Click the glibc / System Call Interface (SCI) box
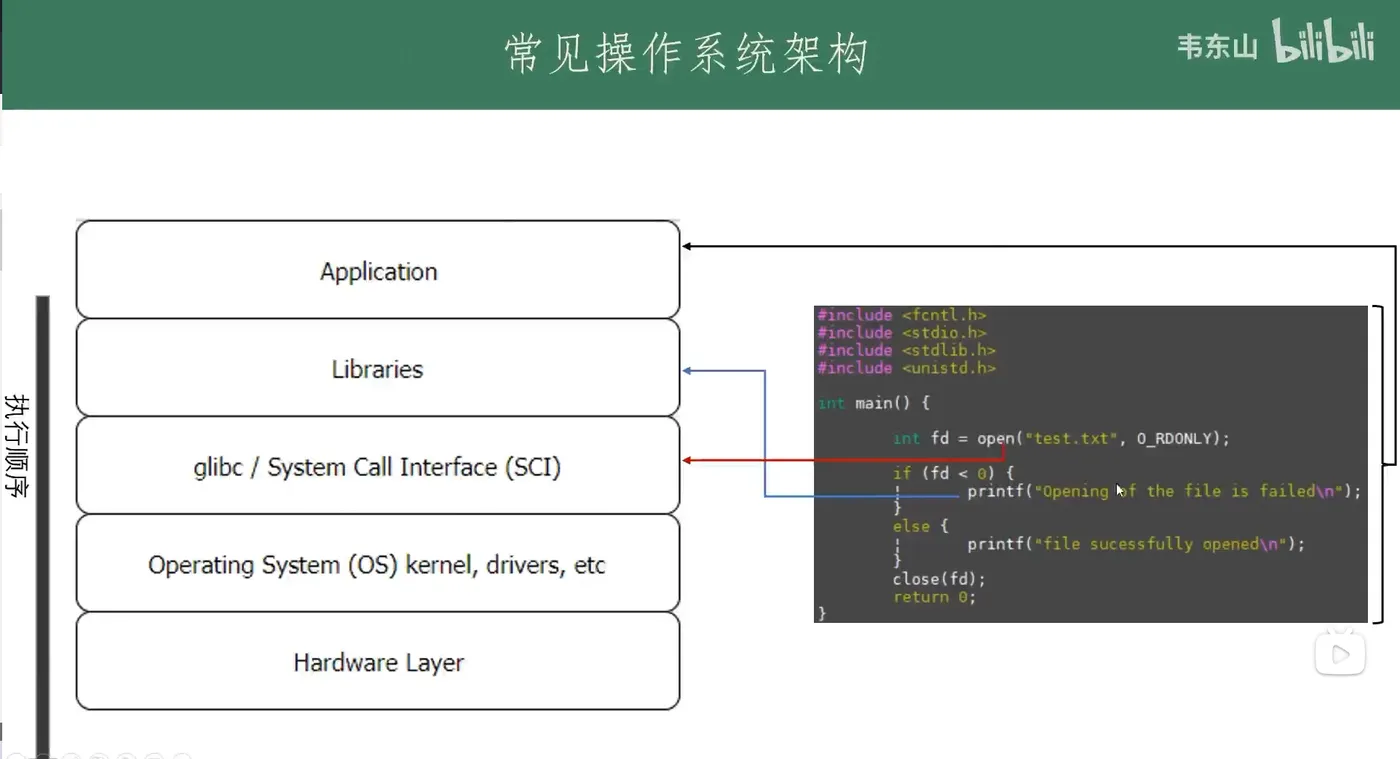 coord(378,466)
